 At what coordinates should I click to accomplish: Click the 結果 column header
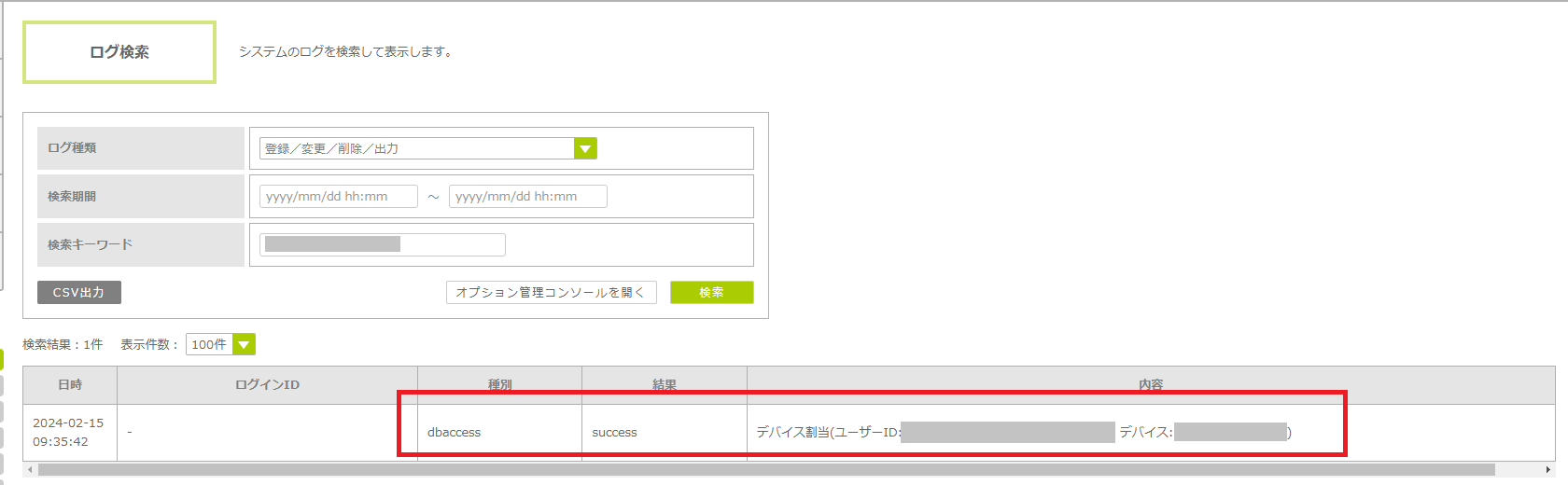pos(664,384)
